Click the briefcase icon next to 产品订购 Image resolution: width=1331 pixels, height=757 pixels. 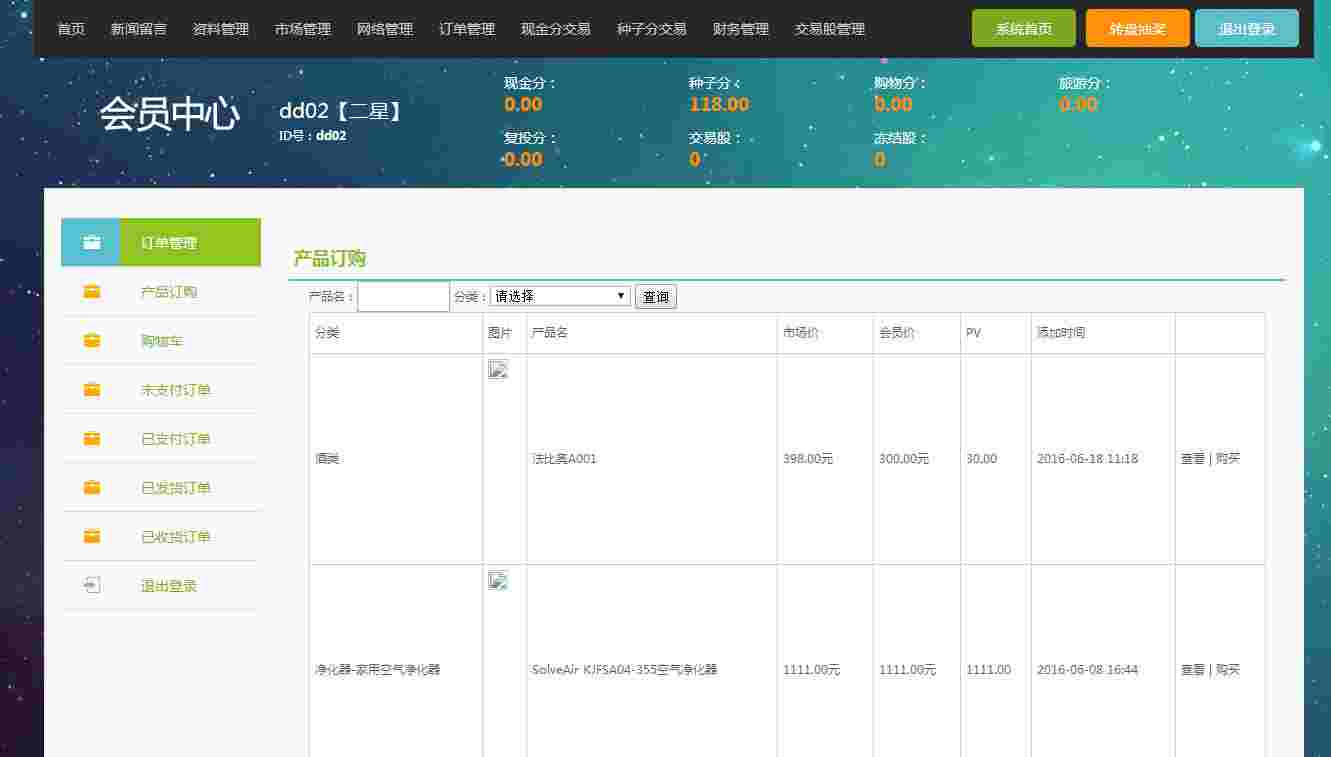tap(91, 292)
